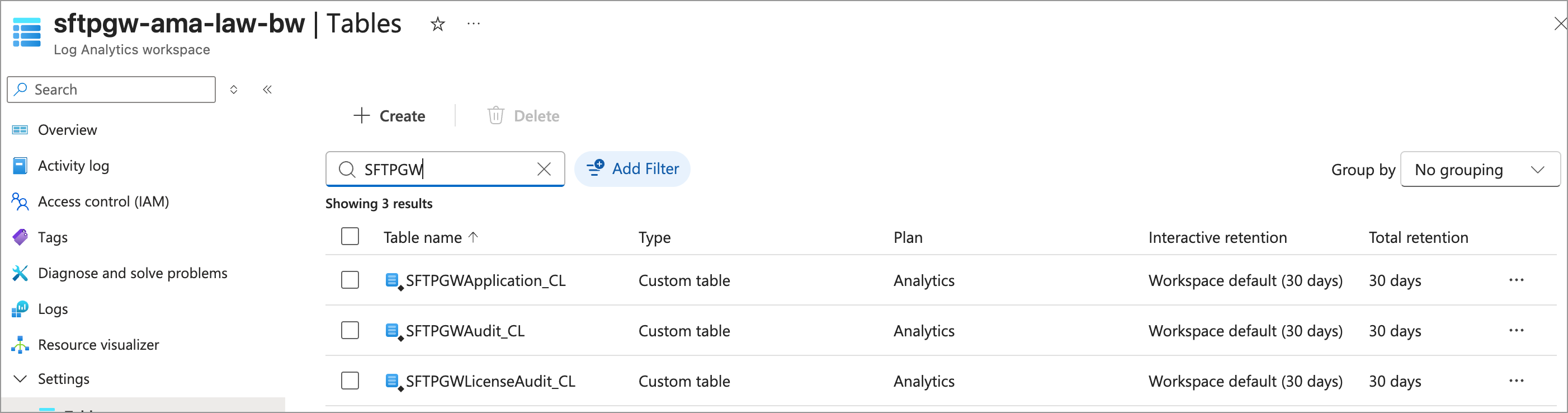Open Resource visualizer in the sidebar
Screen dimensions: 1568x413
98,345
